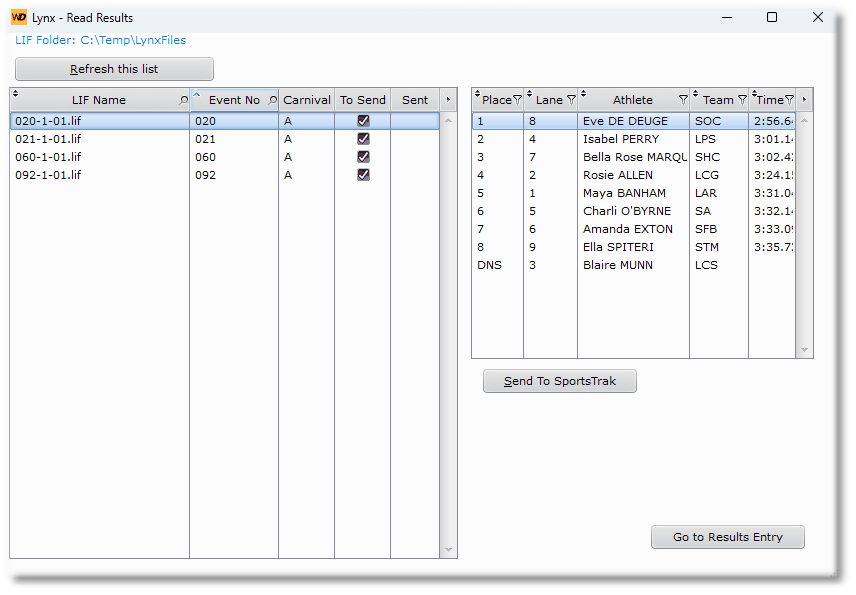Viewport: 856px width, 595px height.
Task: Click the time cell starting 3:24.1
Action: coord(772,175)
